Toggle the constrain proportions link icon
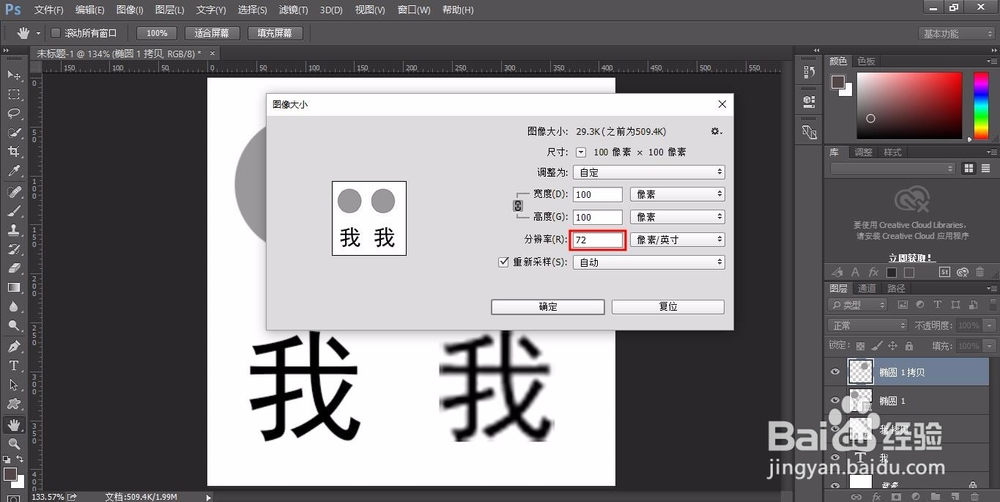The image size is (1000, 502). coord(518,205)
